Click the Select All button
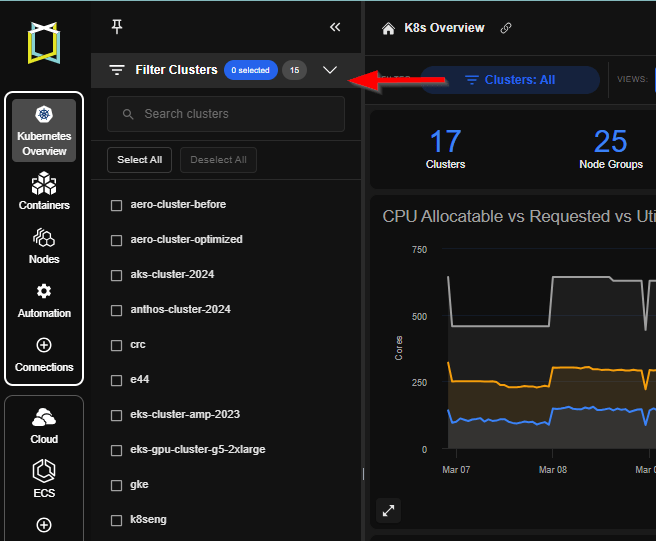The height and width of the screenshot is (541, 656). tap(139, 160)
